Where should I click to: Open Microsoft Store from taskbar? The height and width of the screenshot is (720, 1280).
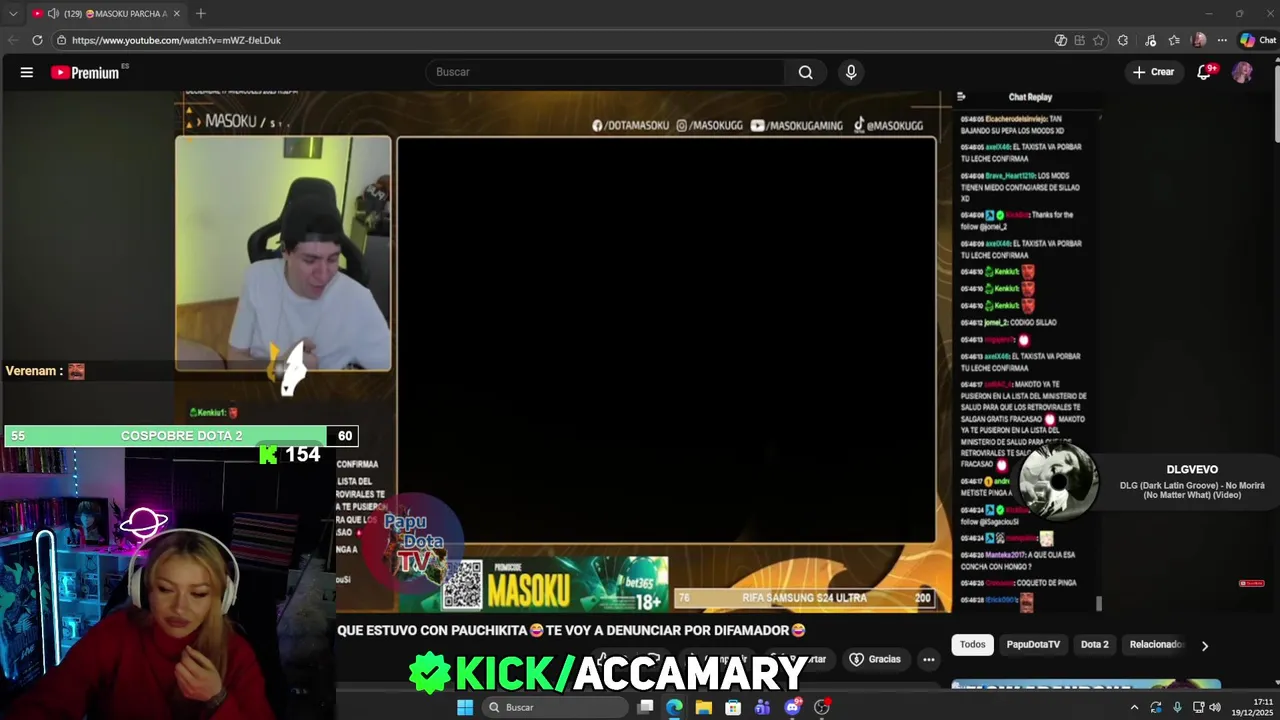pos(734,707)
